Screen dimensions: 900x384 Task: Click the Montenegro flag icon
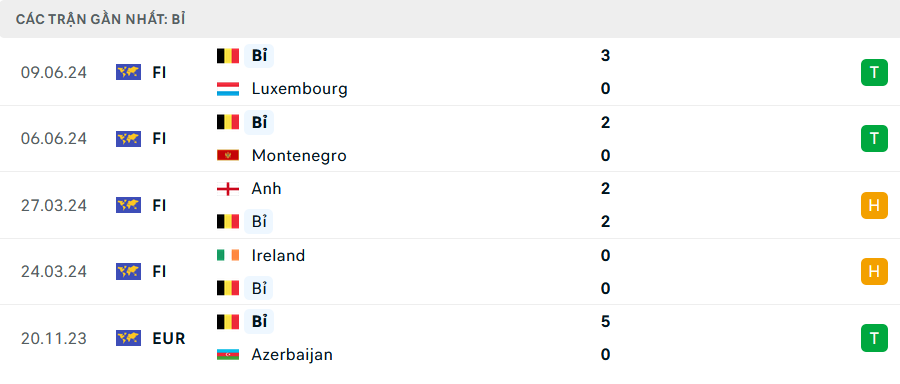tap(228, 156)
